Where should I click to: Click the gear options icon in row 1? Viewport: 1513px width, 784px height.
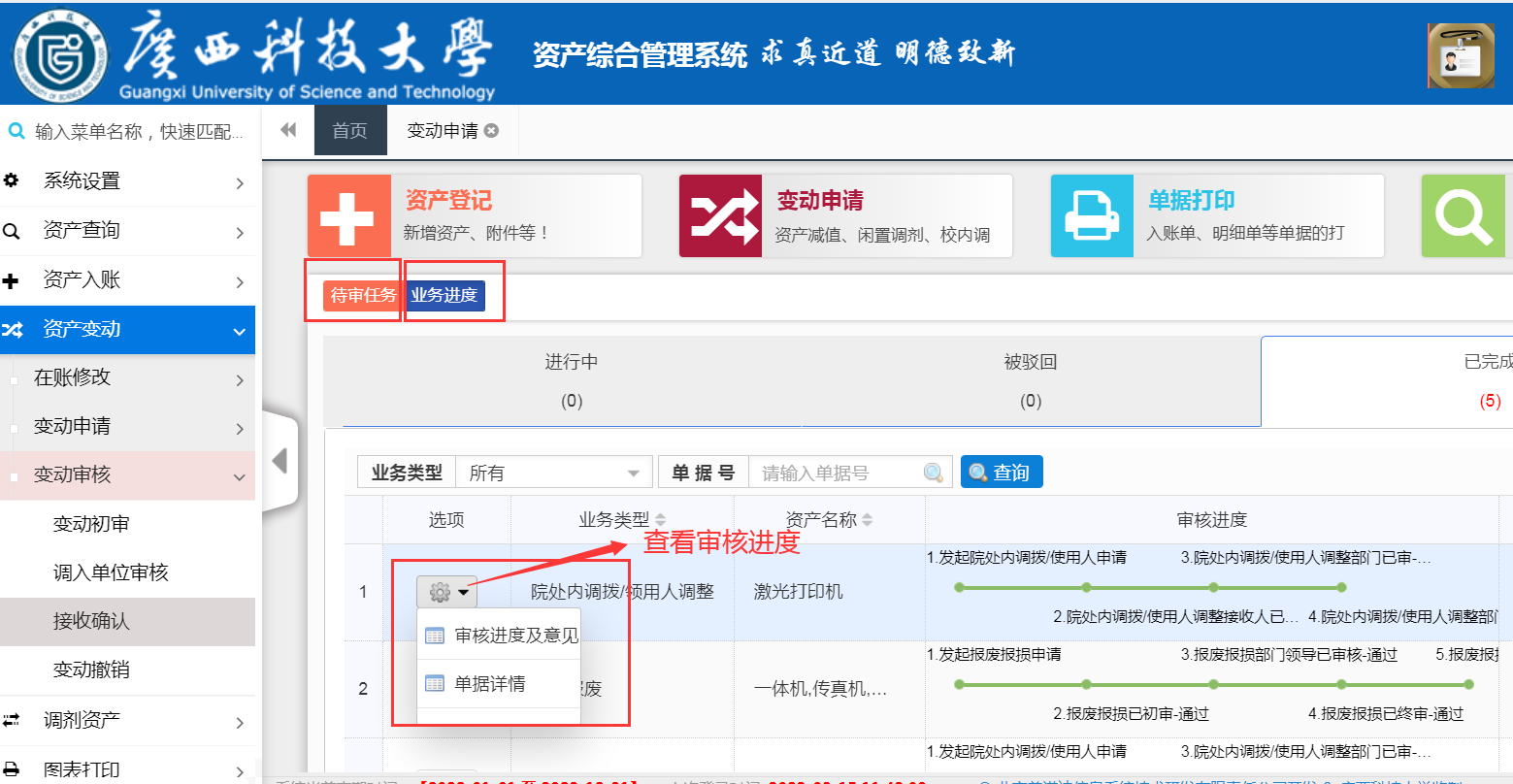point(445,591)
